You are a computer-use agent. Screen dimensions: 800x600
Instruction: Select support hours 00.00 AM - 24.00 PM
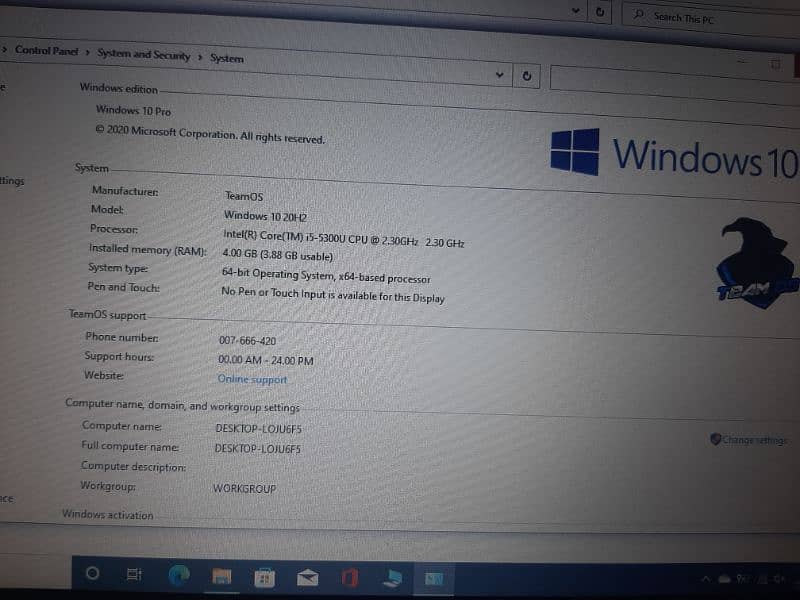[266, 360]
